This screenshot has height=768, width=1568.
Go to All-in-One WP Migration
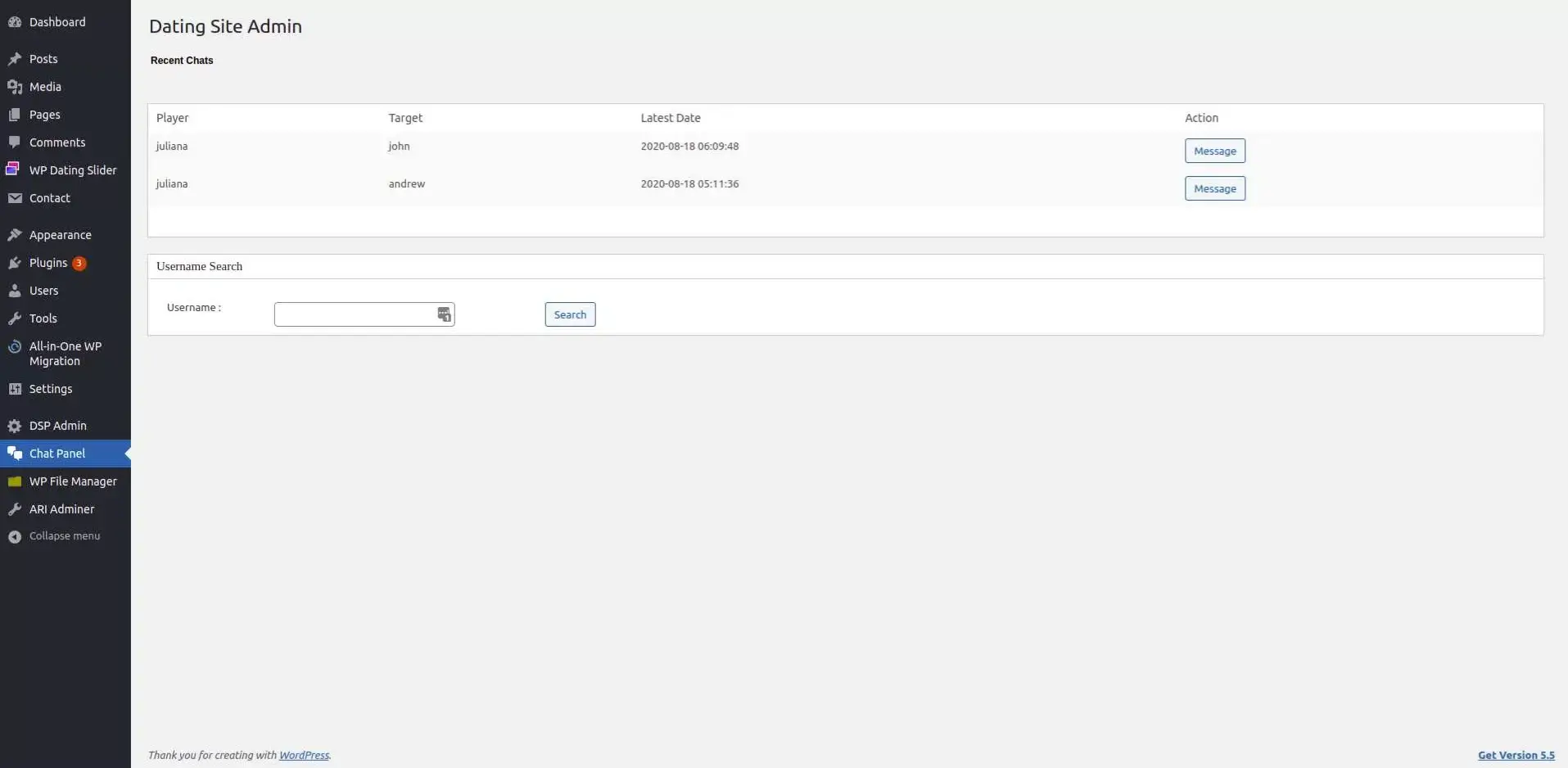pyautogui.click(x=66, y=354)
